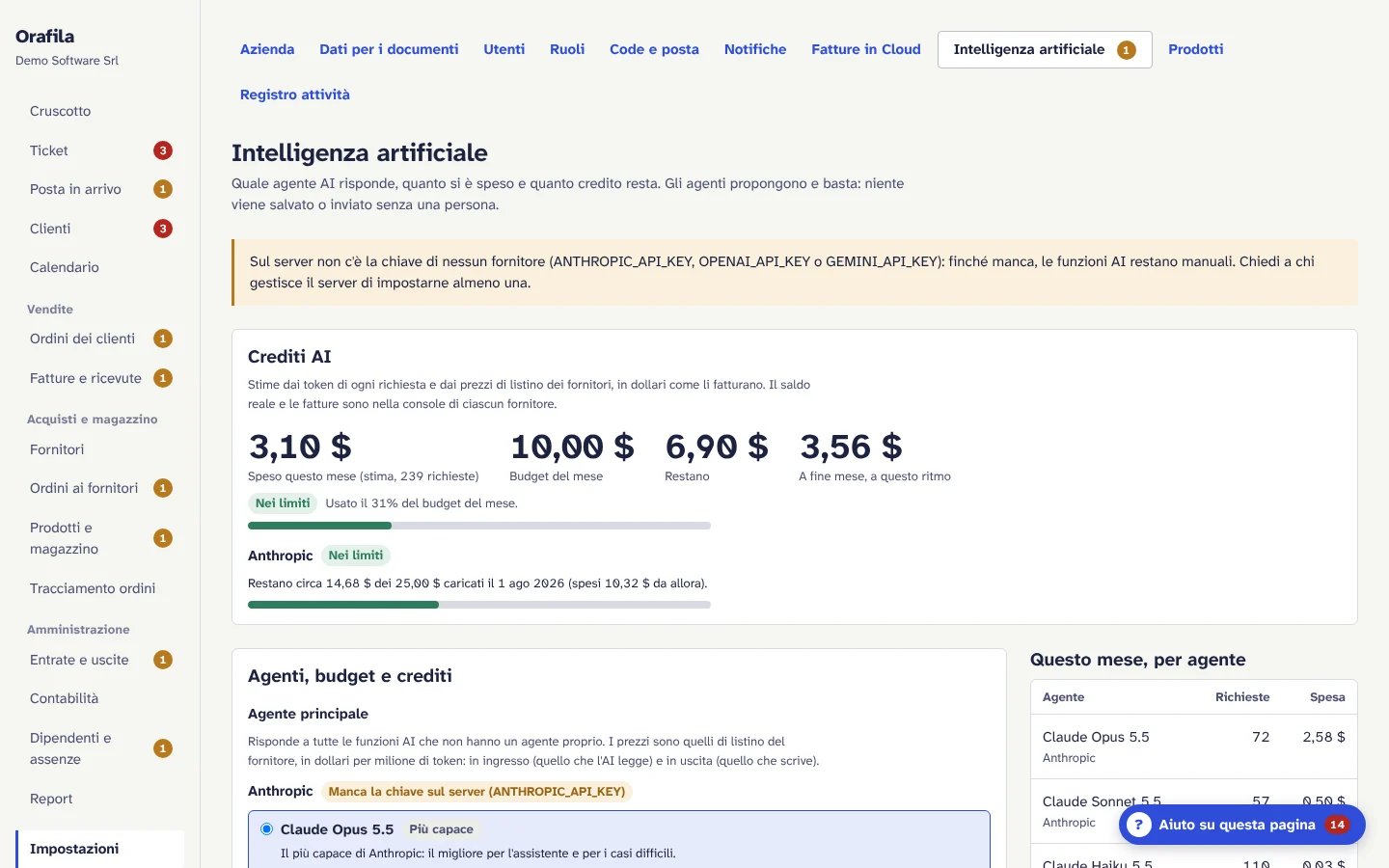
Task: Open Ticket from the sidebar
Action: [100, 150]
